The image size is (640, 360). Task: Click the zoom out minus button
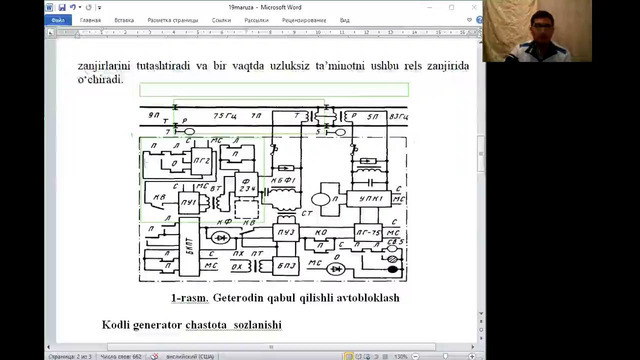point(415,356)
